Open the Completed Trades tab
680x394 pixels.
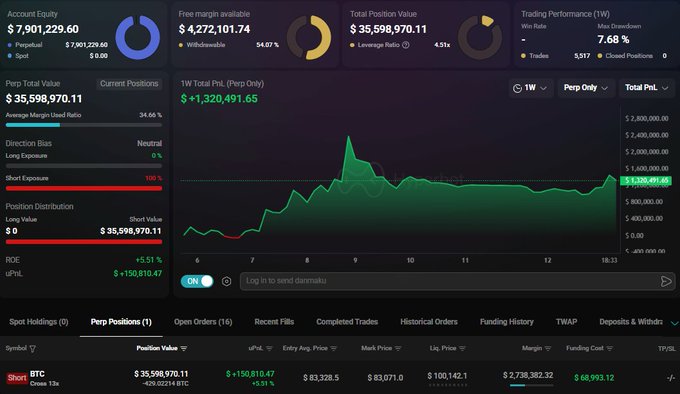tap(347, 322)
